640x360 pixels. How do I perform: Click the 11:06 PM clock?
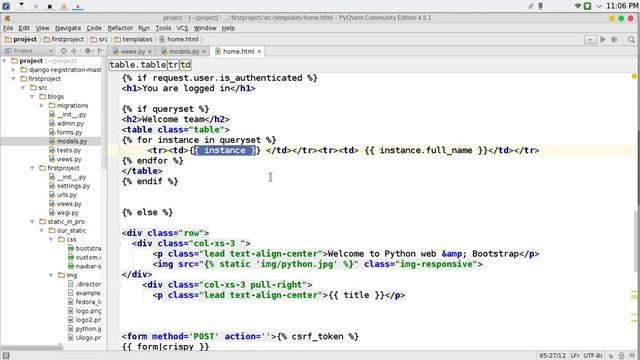[622, 6]
